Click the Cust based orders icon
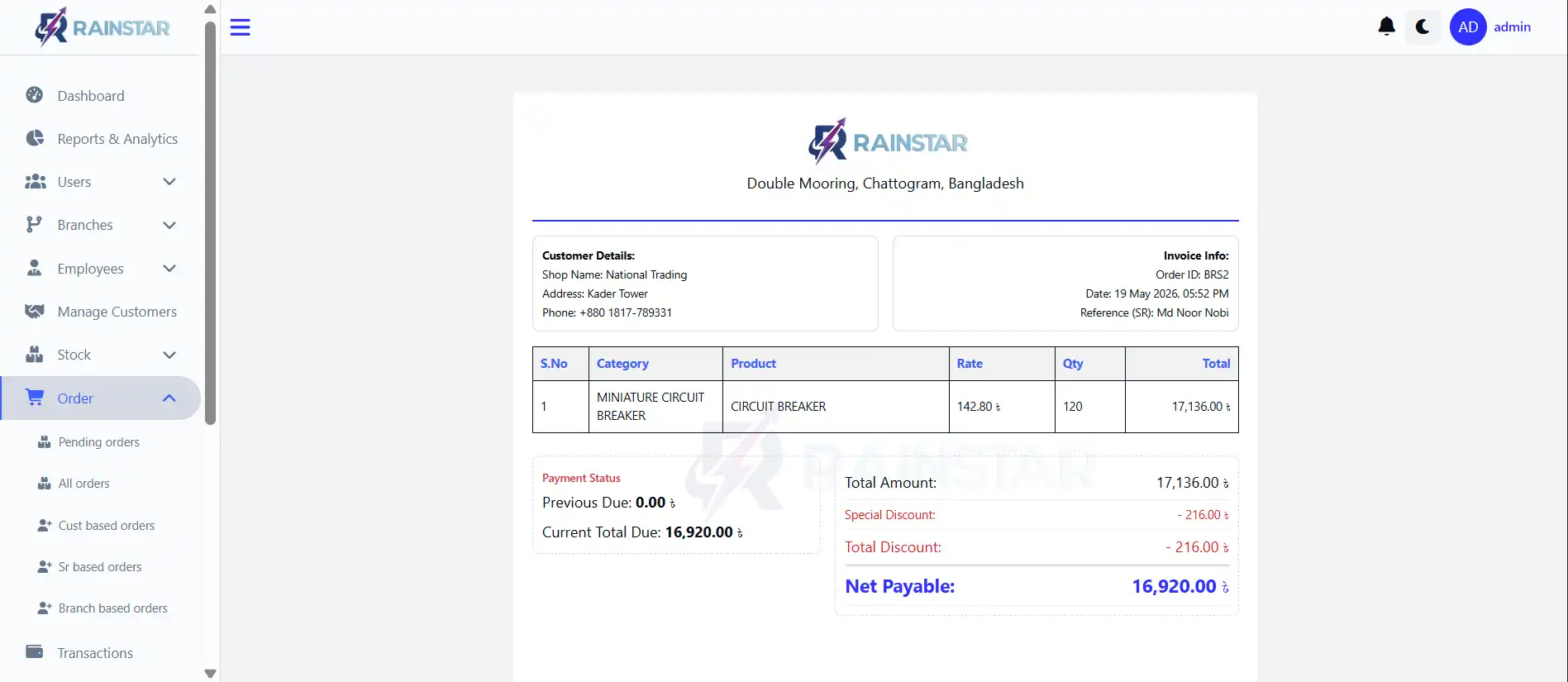 click(45, 525)
